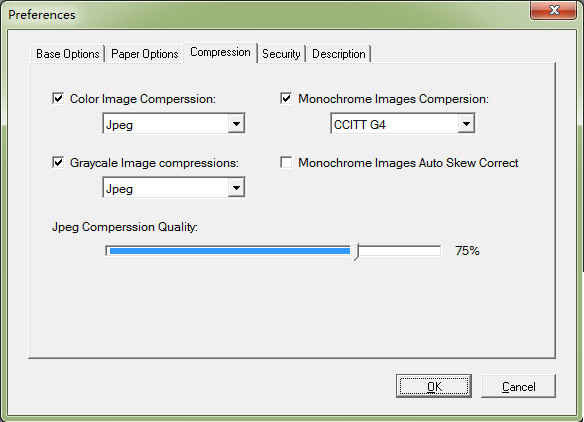Toggle Monochrome Images Compersion checkbox
The image size is (584, 422).
pyautogui.click(x=286, y=99)
